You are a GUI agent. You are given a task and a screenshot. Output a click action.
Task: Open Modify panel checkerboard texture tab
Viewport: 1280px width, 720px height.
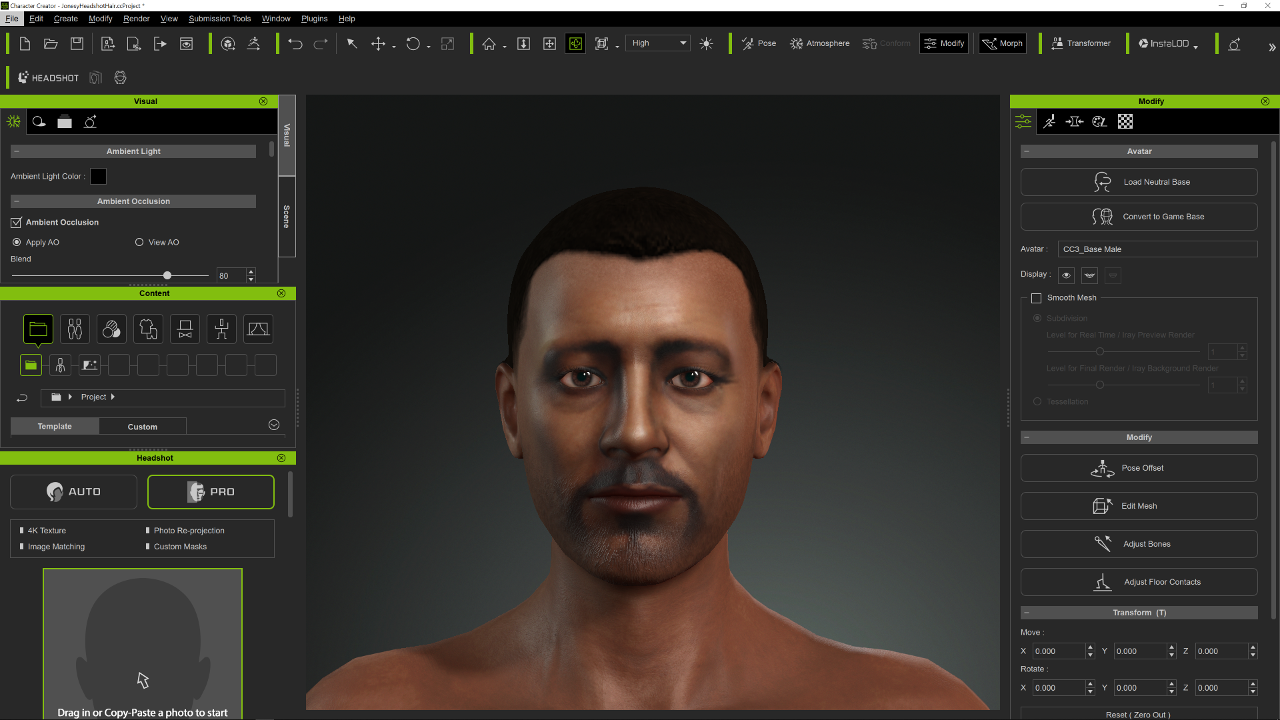1125,121
